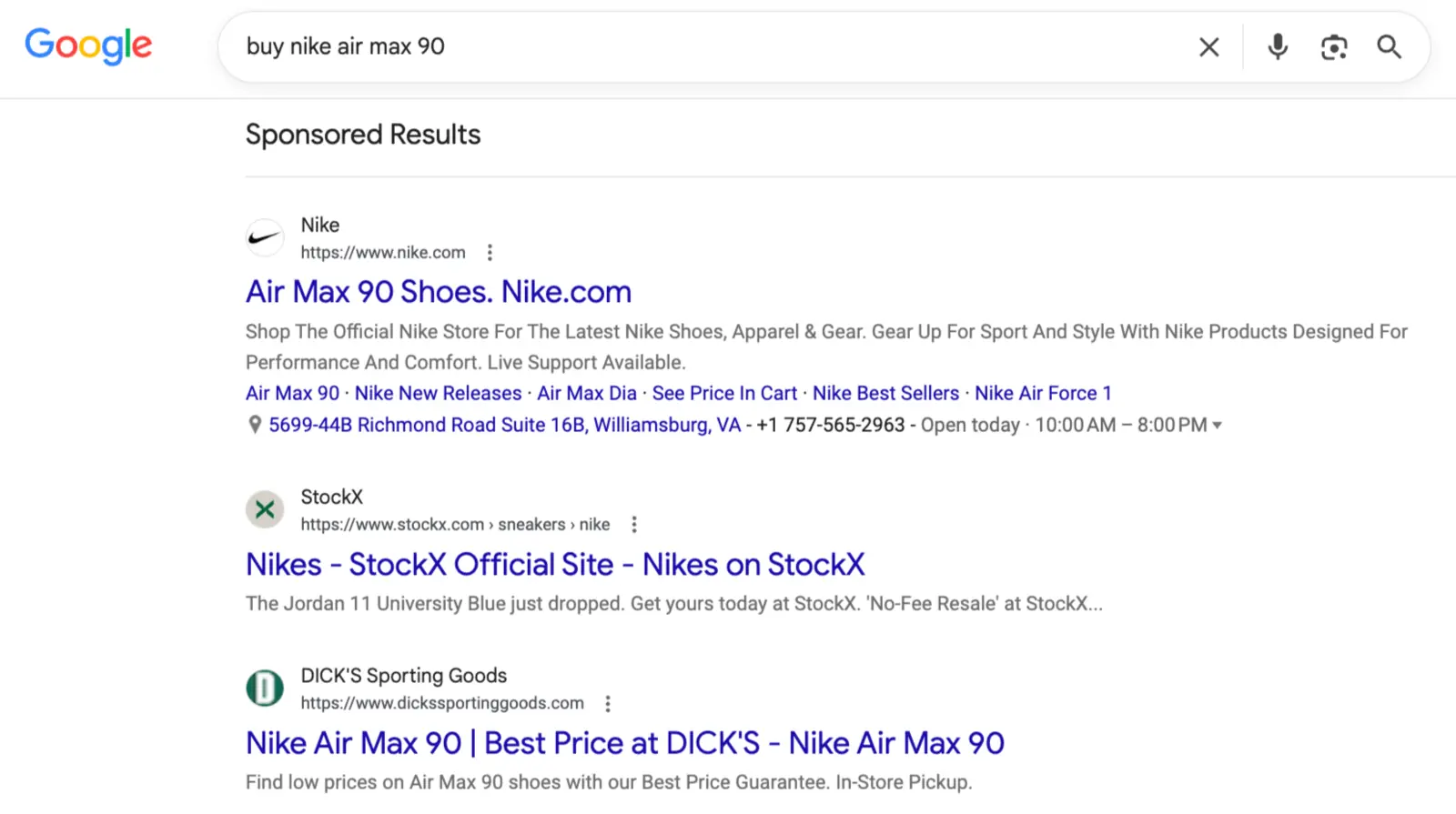Click the https://www.nike.com URL

(x=383, y=253)
